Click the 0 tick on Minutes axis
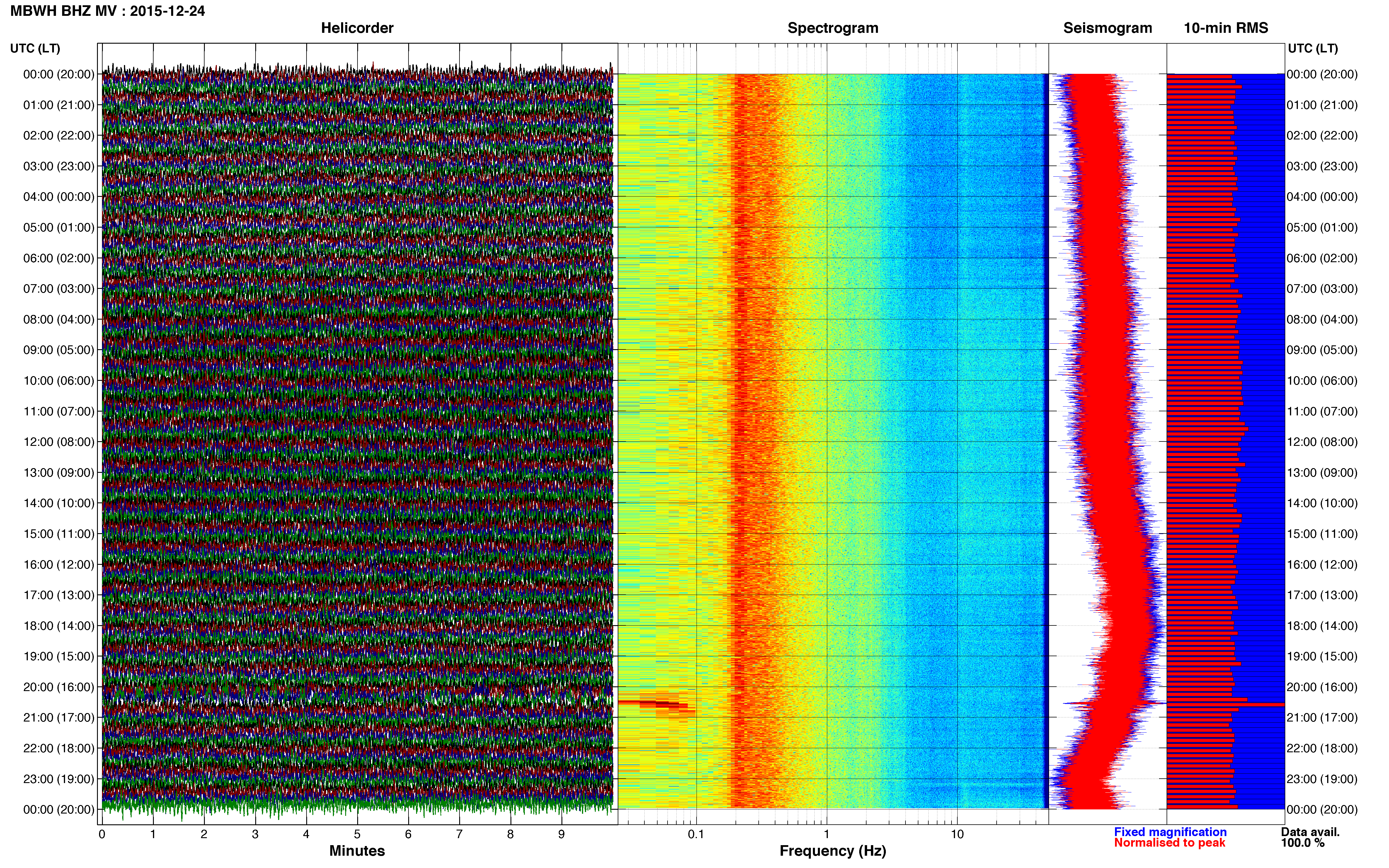The image size is (1389, 868). [102, 834]
